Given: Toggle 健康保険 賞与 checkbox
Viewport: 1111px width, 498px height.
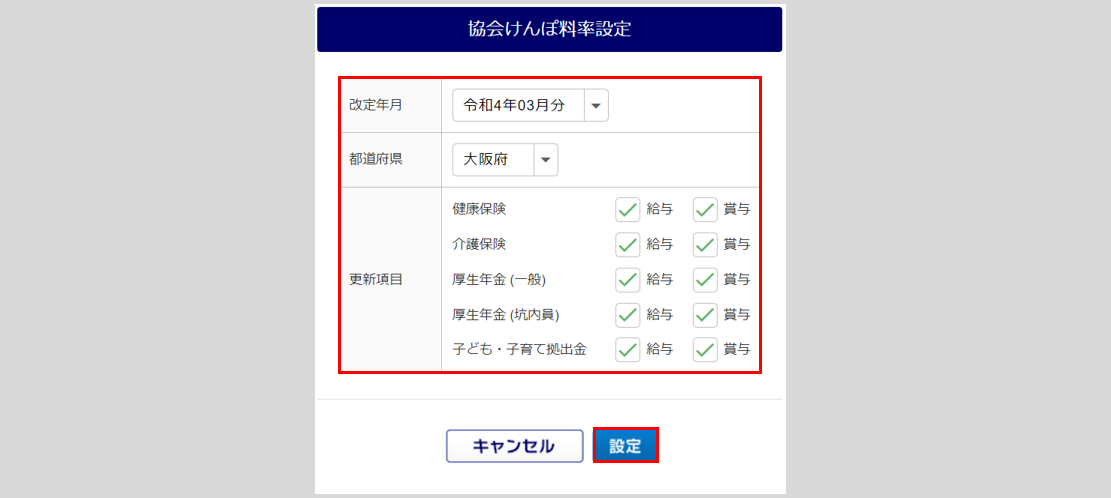Looking at the screenshot, I should click(x=706, y=210).
